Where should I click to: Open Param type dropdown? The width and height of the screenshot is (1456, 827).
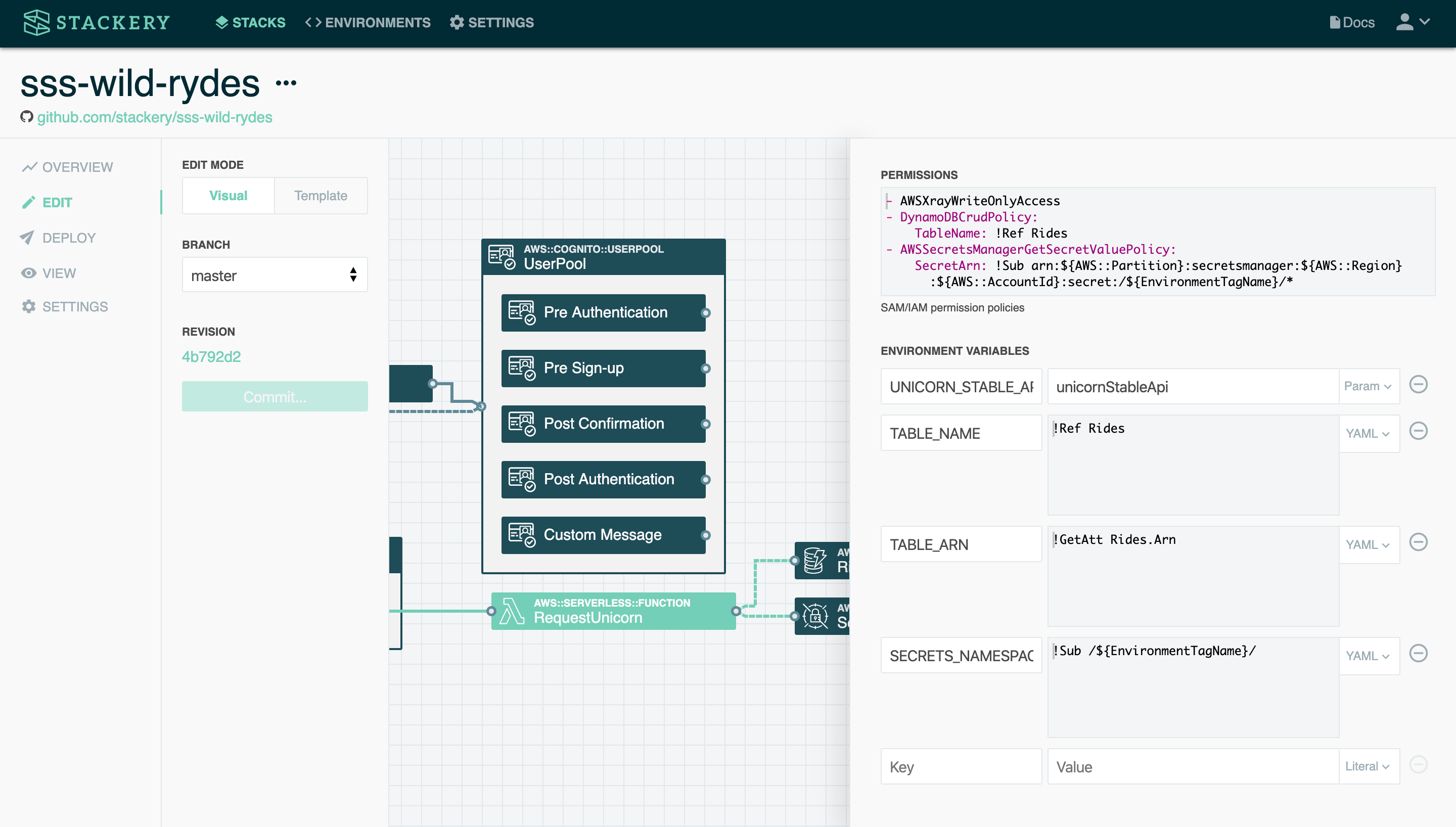(1369, 387)
